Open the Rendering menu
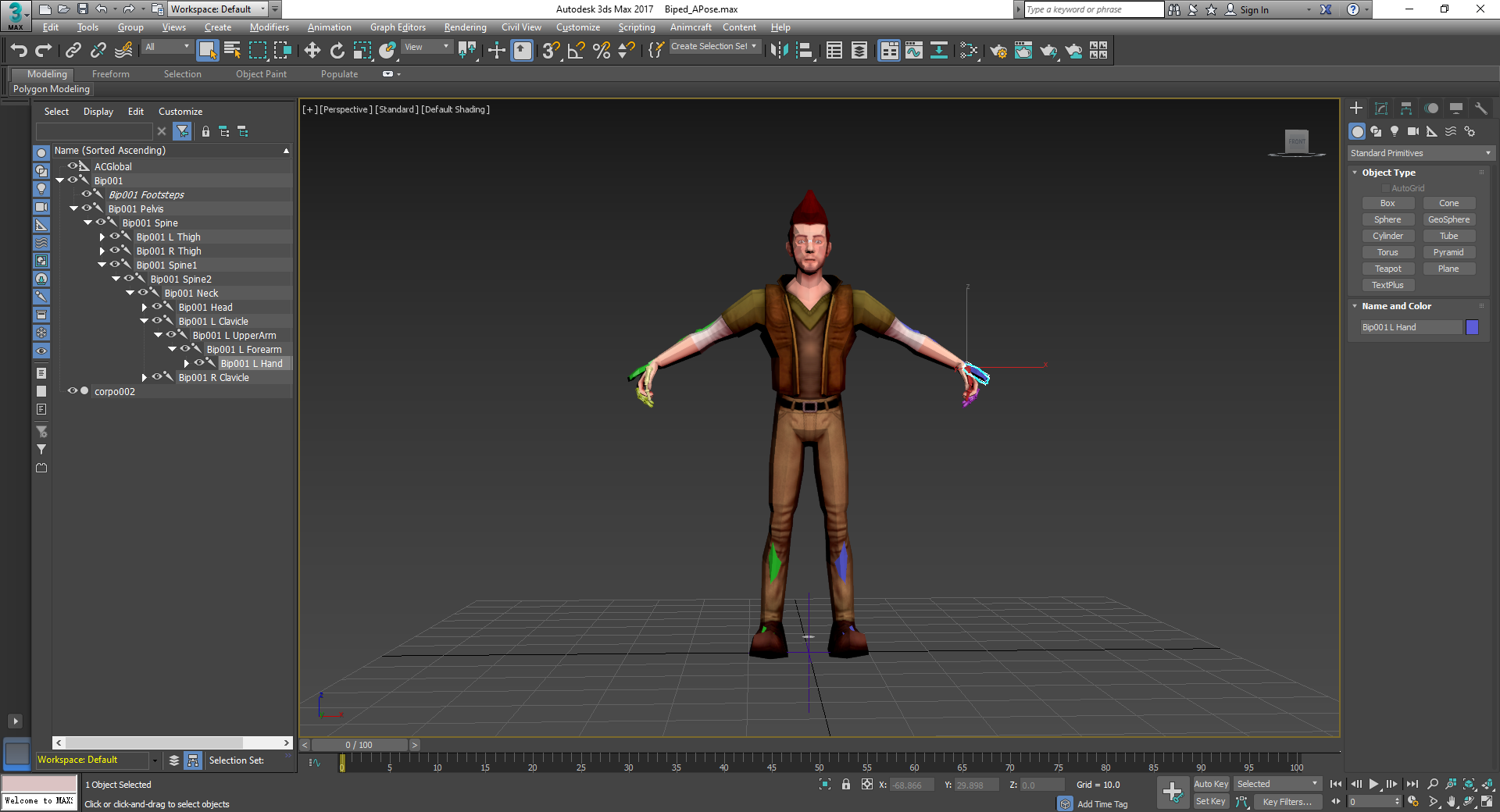Viewport: 1500px width, 812px height. pos(465,27)
